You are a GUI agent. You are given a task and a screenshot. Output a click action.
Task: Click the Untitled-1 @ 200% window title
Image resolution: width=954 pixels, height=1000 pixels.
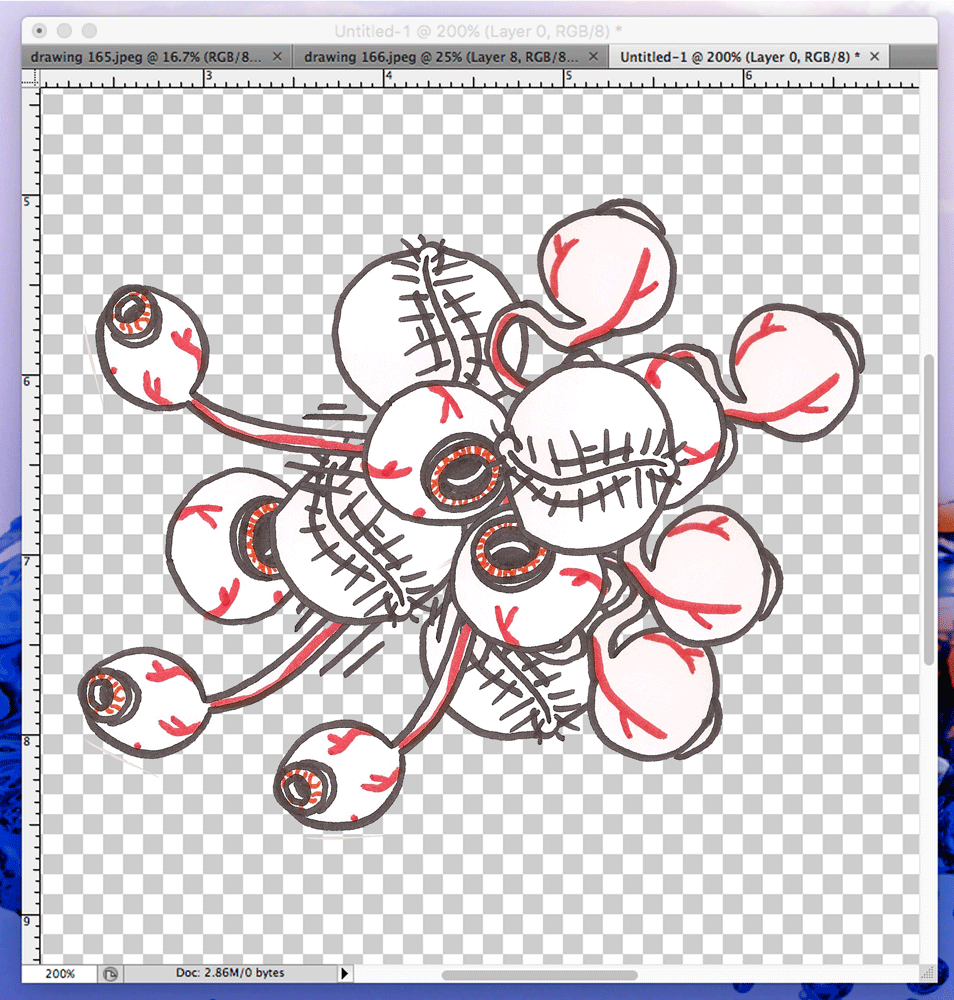[x=478, y=31]
